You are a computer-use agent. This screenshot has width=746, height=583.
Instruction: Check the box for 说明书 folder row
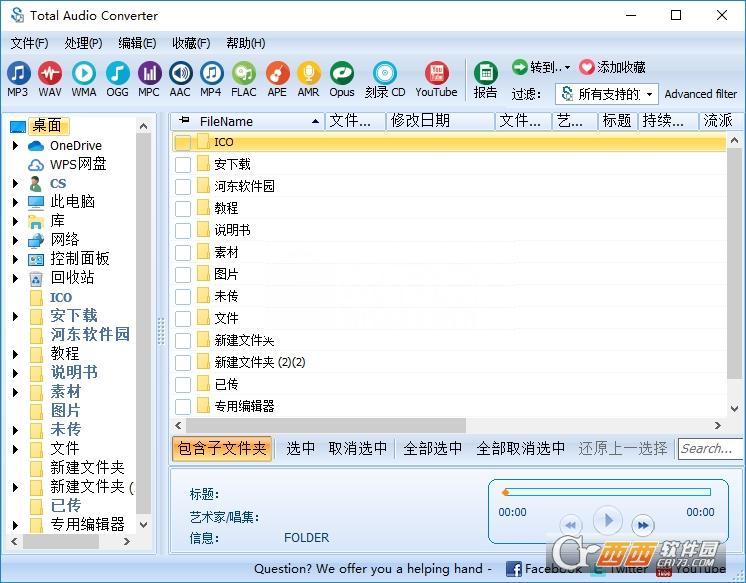[x=183, y=231]
